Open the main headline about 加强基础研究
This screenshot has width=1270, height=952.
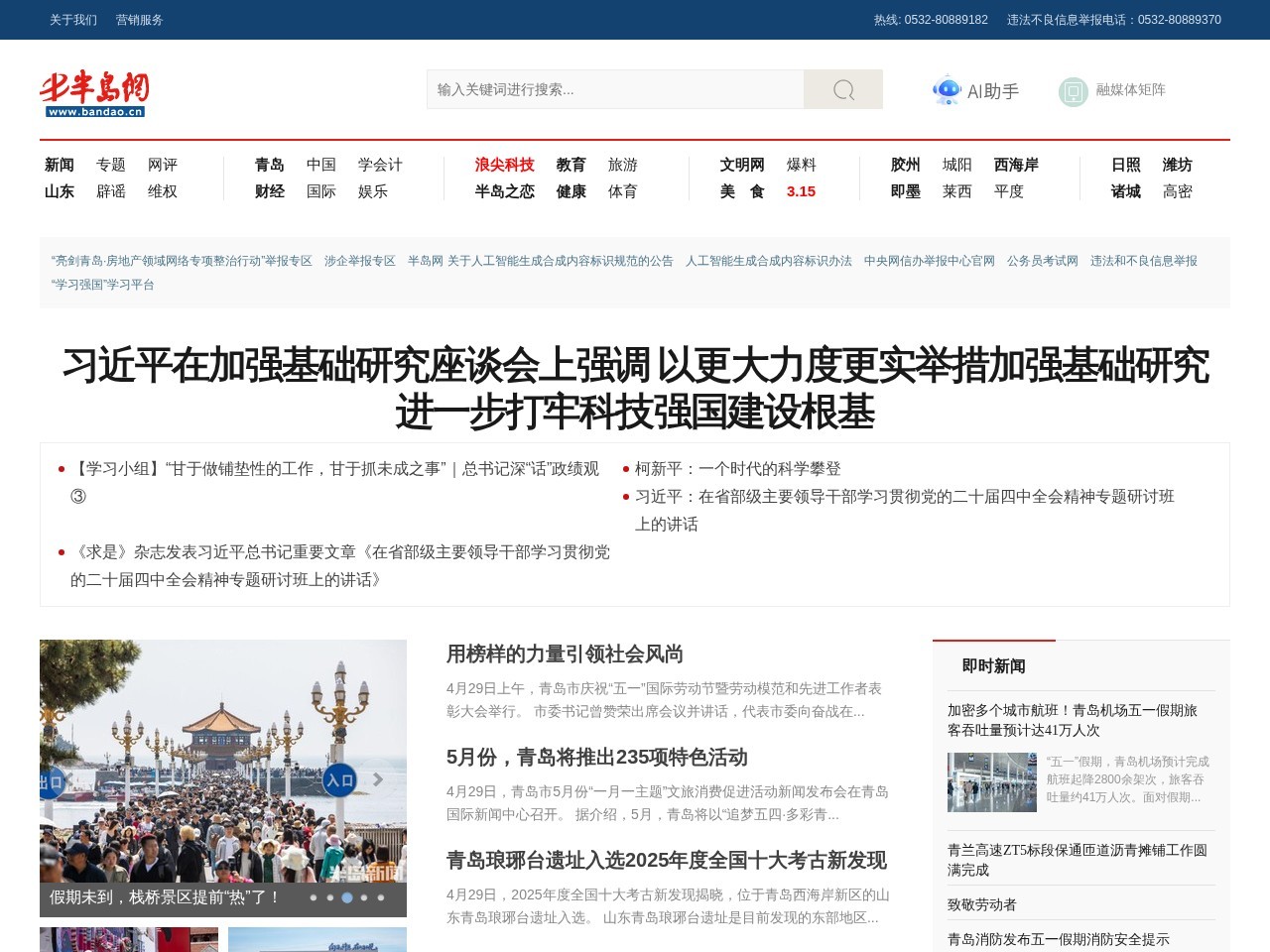(x=635, y=388)
